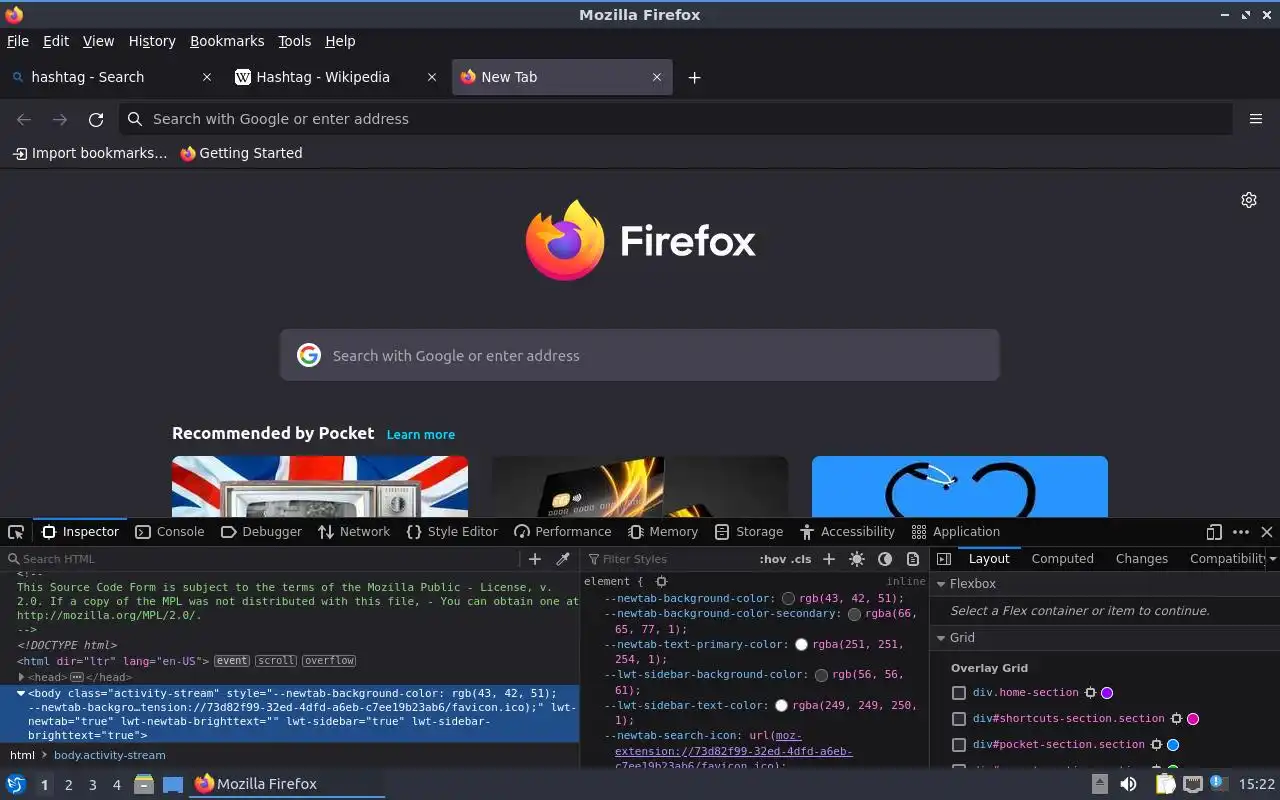
Task: Switch to the Computed sidebar tab
Action: pyautogui.click(x=1063, y=559)
